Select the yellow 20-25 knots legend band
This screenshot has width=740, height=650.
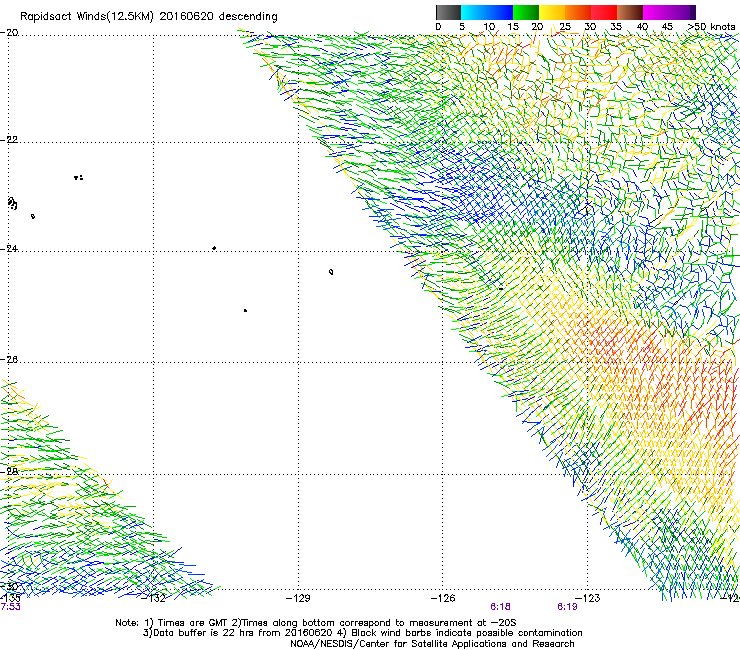point(552,12)
